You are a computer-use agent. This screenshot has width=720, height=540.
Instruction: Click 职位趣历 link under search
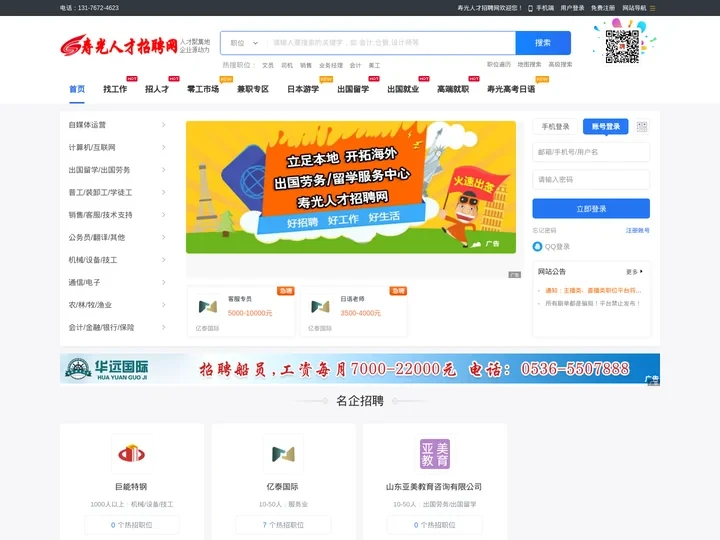click(x=499, y=65)
